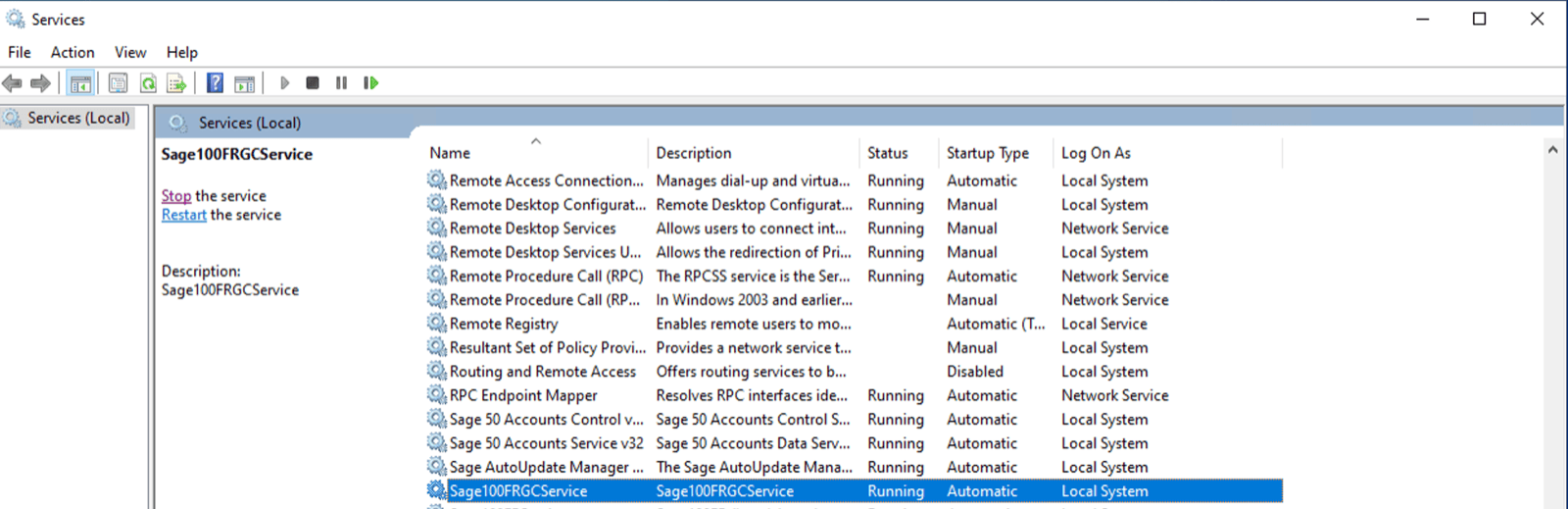Click gear icon of RPC Endpoint Mapper
The image size is (1568, 509).
point(436,394)
